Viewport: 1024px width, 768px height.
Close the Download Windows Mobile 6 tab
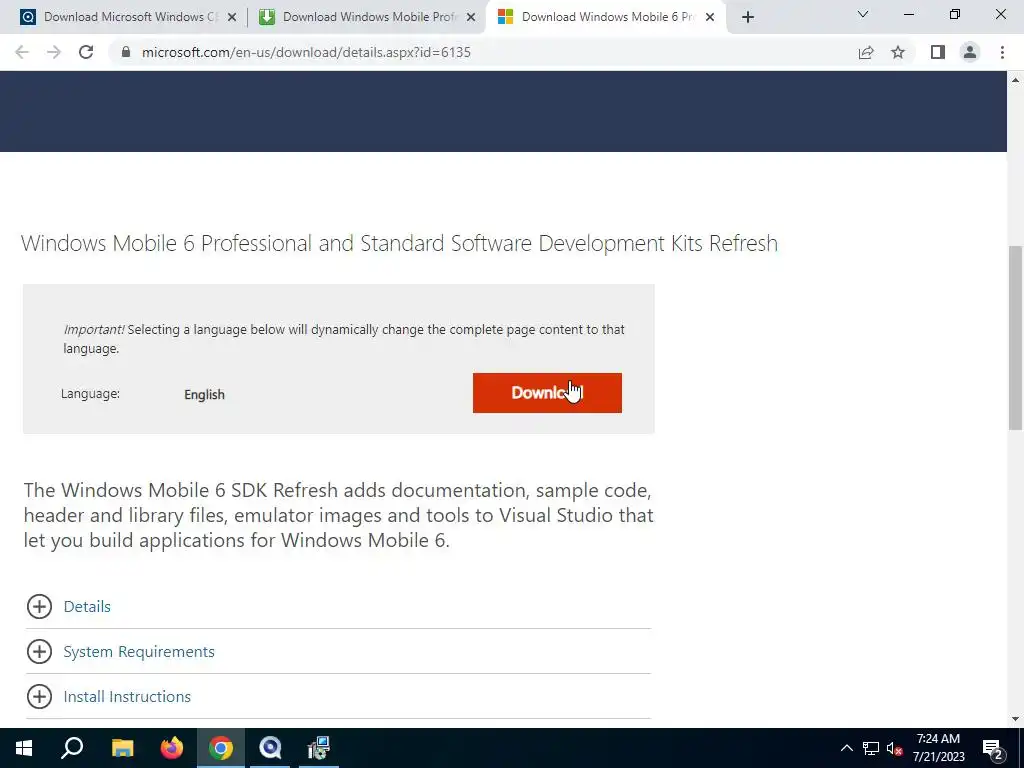tap(710, 17)
